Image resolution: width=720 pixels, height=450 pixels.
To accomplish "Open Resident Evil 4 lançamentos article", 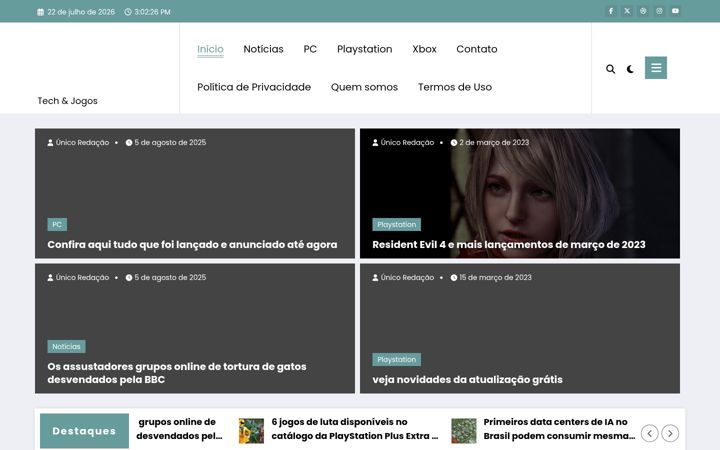I will pyautogui.click(x=509, y=245).
